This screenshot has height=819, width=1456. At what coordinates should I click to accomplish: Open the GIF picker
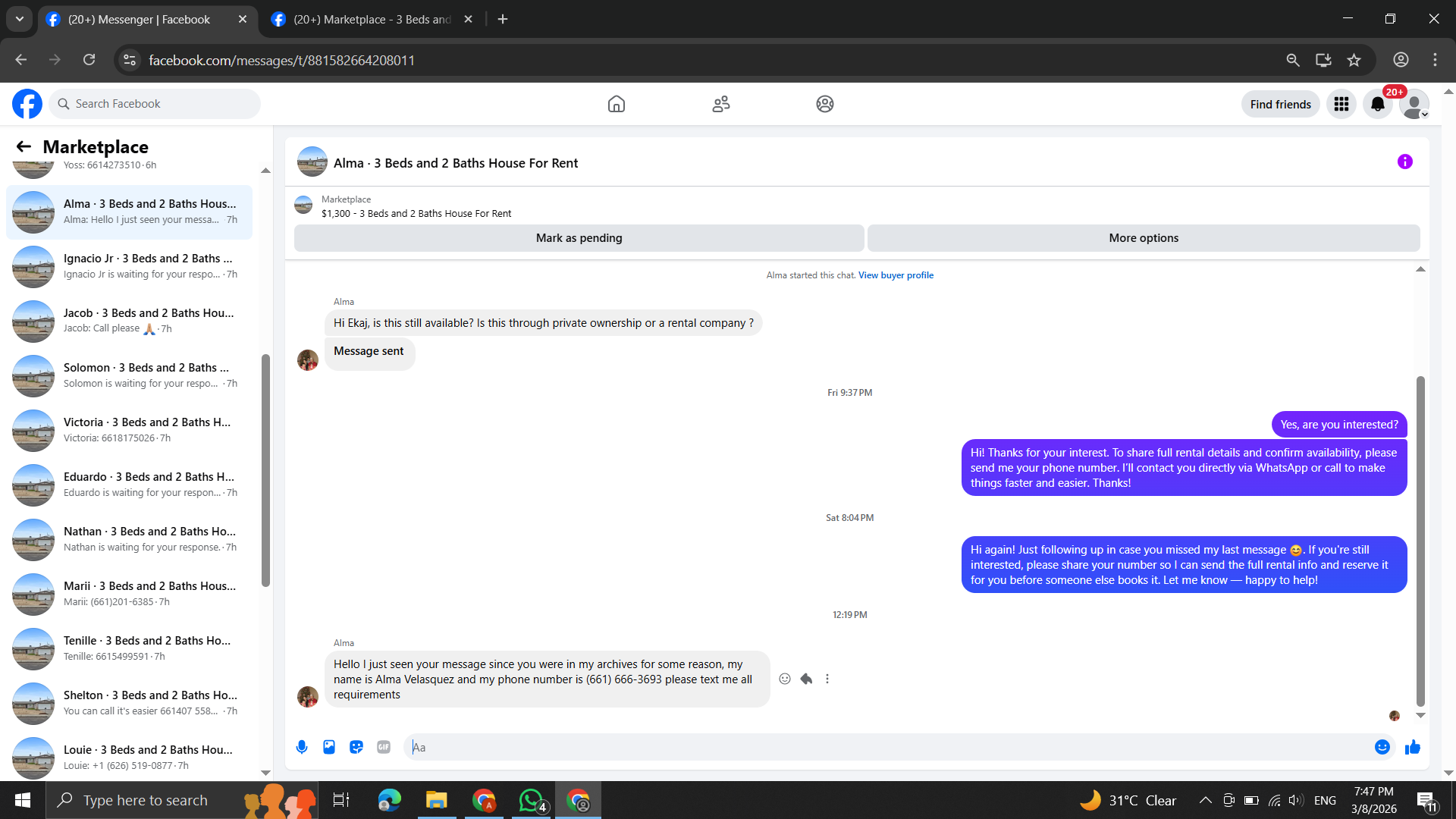[384, 747]
